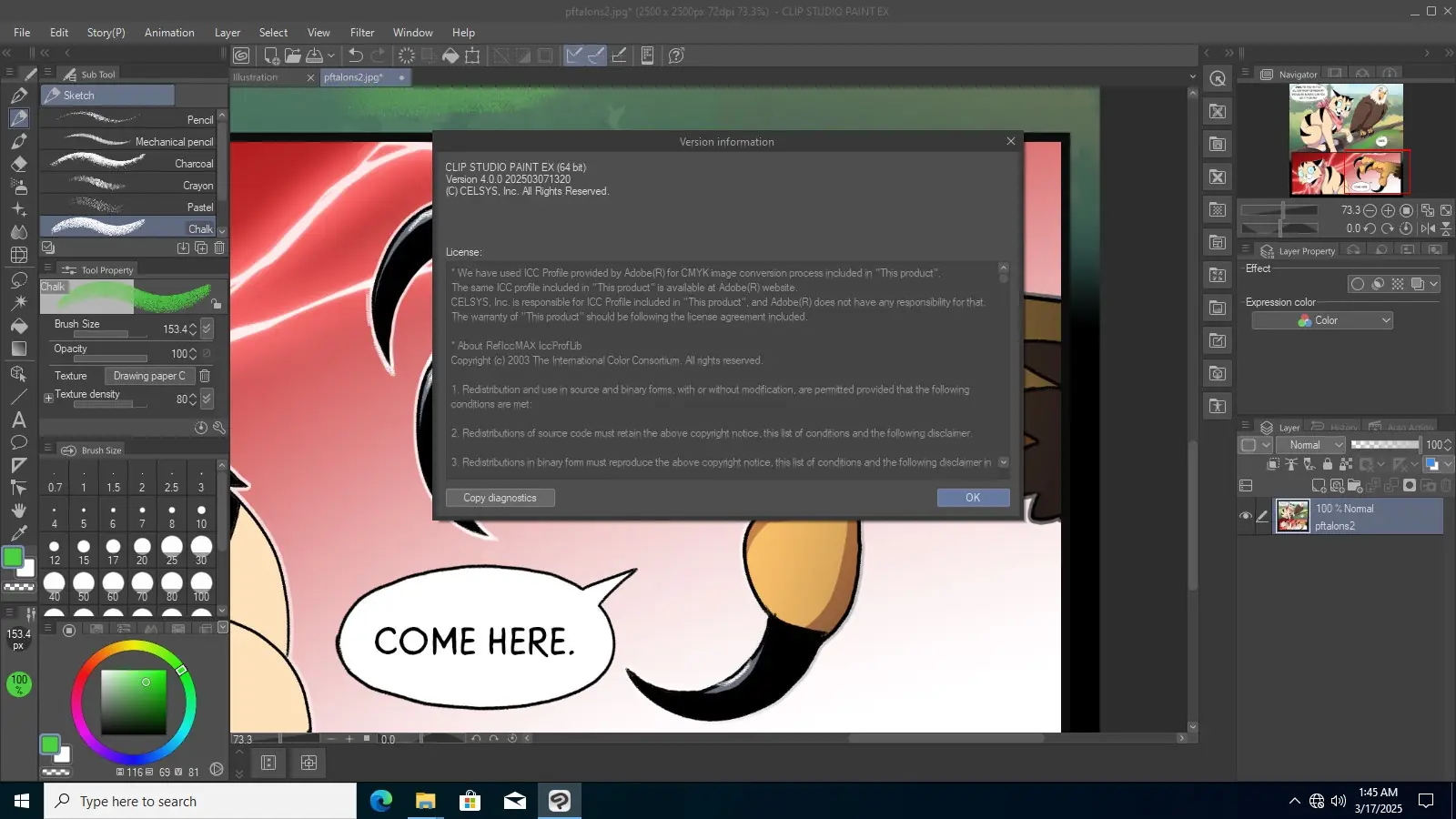Delete the sub tool with trash icon
Screen dimensions: 1456x819
pos(219,248)
